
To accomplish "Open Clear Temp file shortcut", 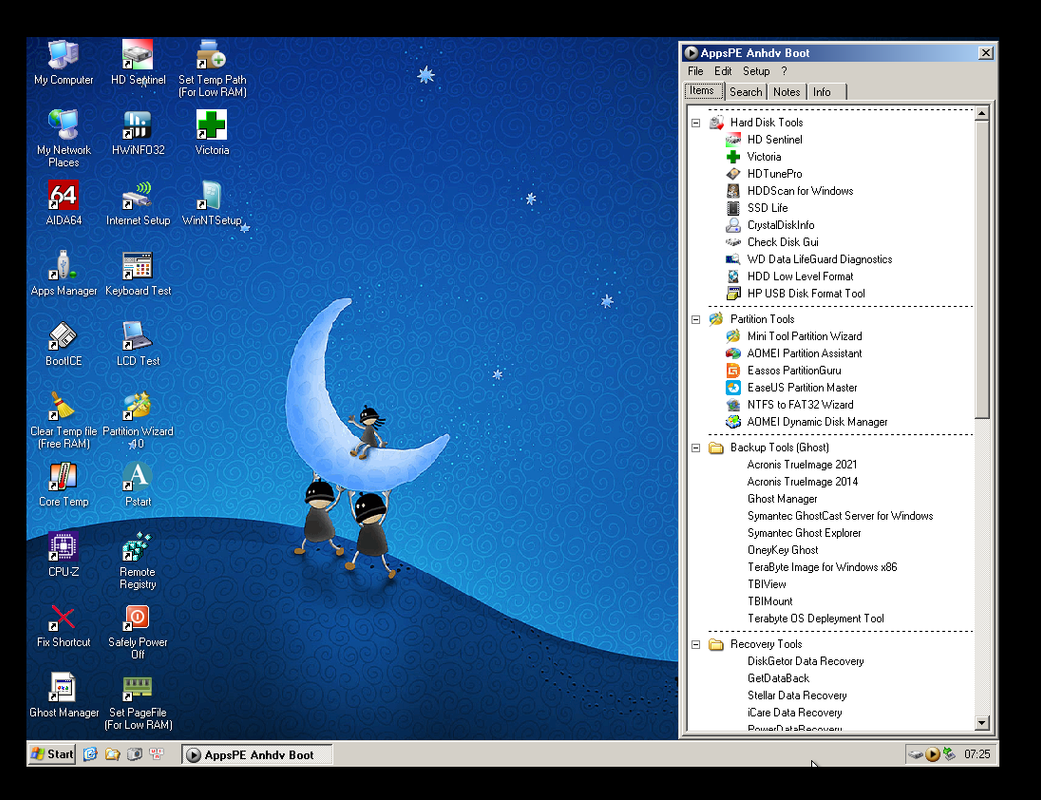I will point(64,420).
